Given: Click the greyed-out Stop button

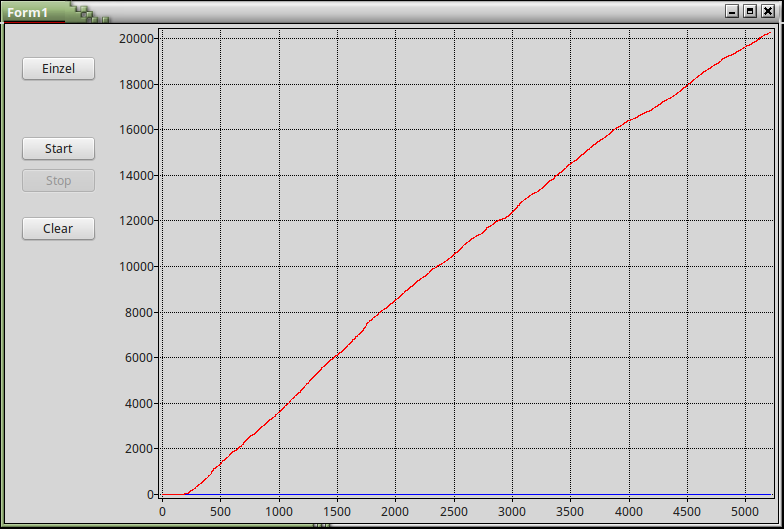Looking at the screenshot, I should point(58,181).
